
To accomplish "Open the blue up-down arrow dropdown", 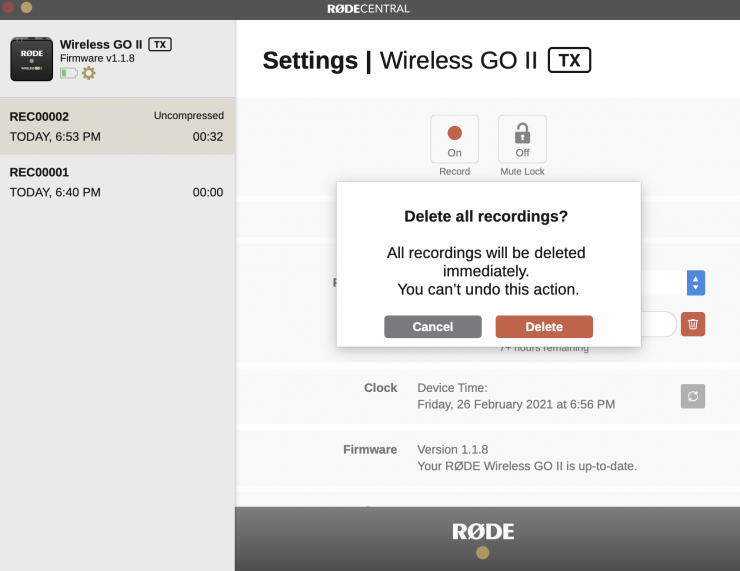I will click(x=696, y=283).
